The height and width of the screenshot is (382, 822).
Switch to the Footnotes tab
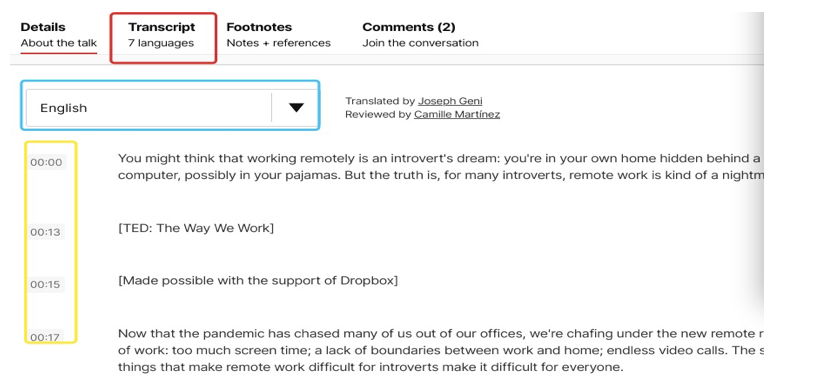point(278,35)
